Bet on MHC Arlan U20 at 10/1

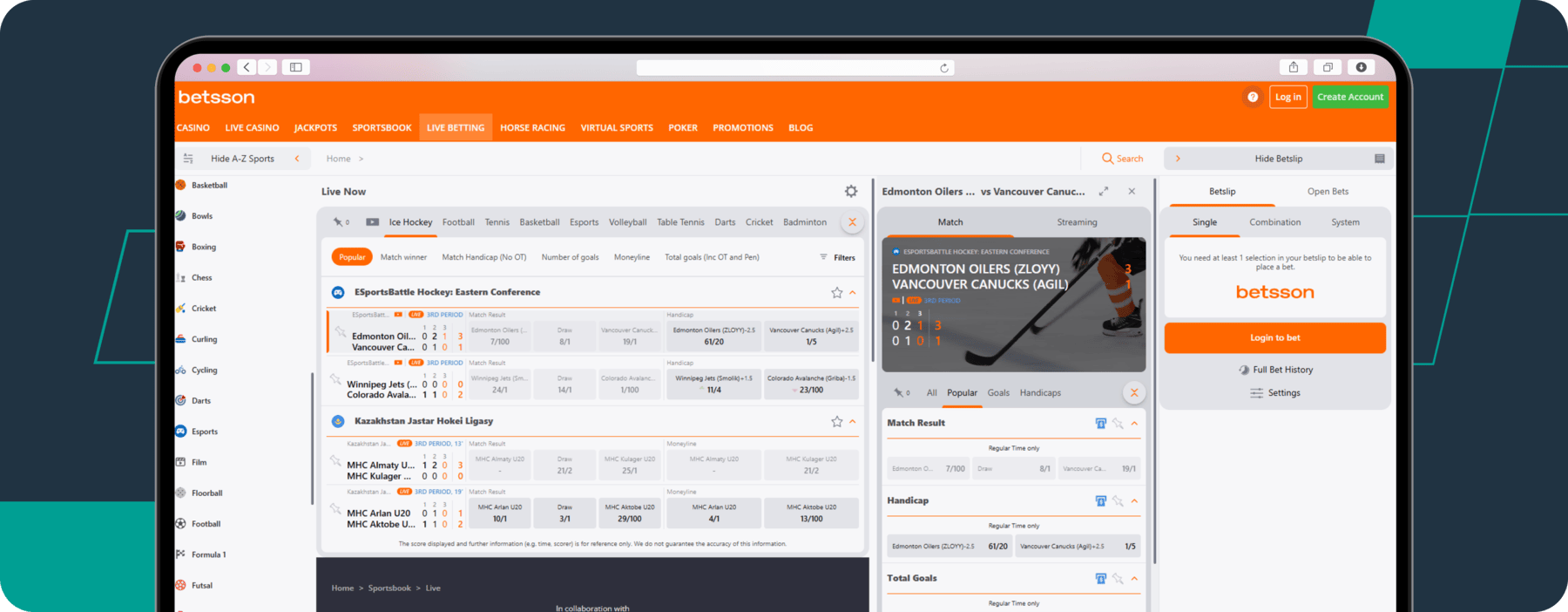pyautogui.click(x=500, y=513)
